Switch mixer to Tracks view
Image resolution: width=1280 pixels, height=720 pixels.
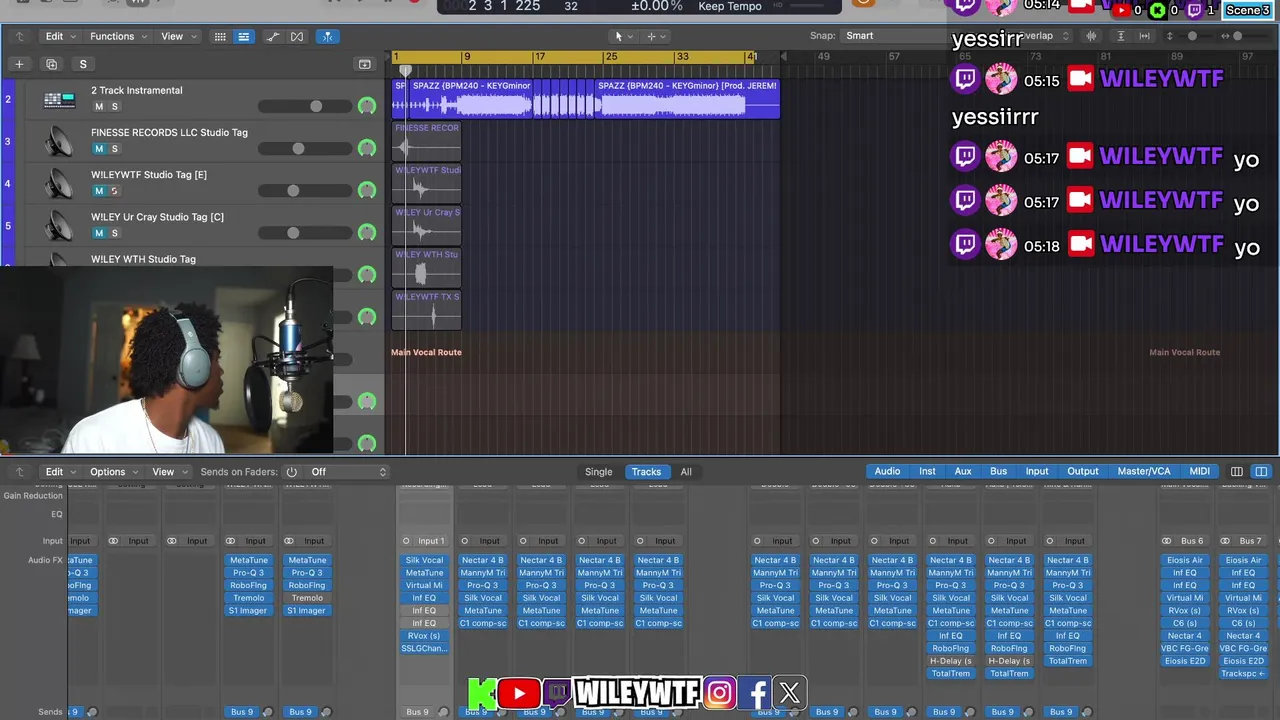646,472
